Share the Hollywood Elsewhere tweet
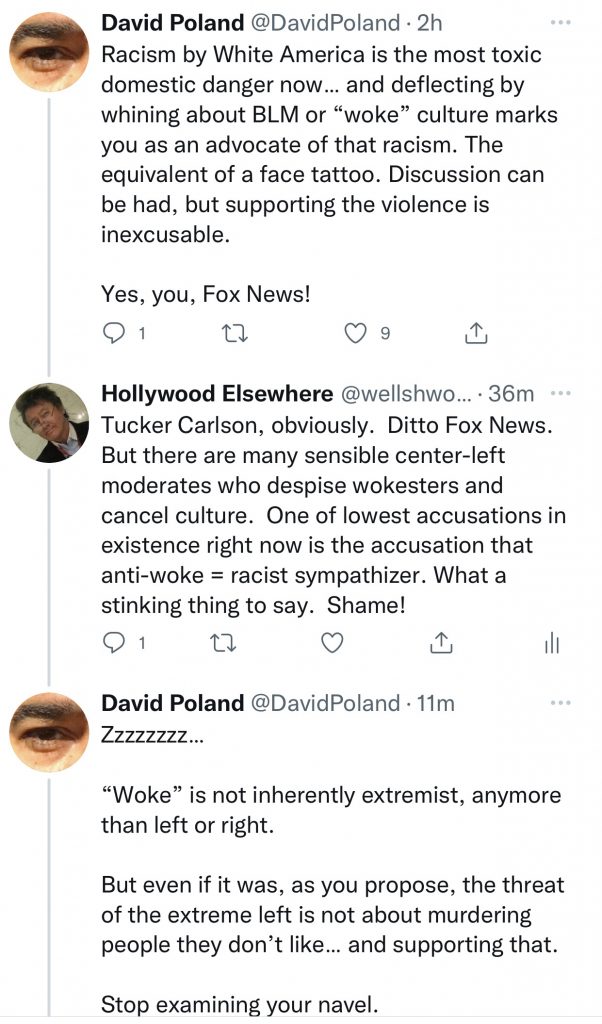 coord(440,644)
